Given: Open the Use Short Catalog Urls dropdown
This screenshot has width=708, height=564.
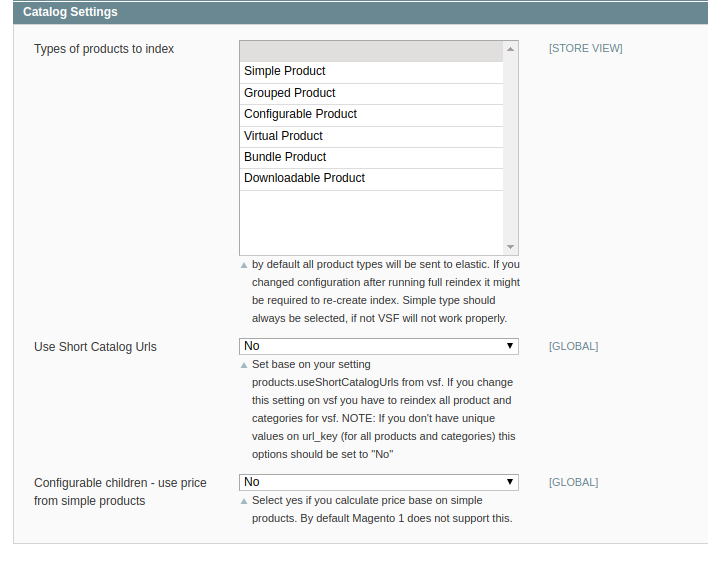Looking at the screenshot, I should pyautogui.click(x=378, y=346).
